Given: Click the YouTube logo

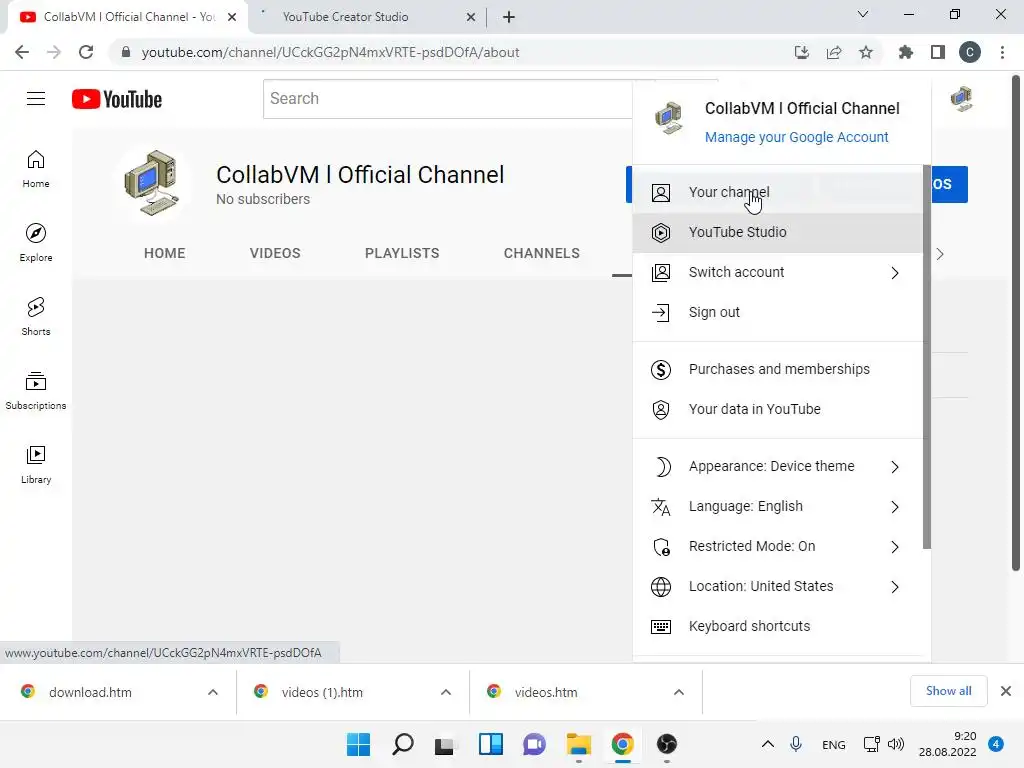Looking at the screenshot, I should pyautogui.click(x=117, y=99).
